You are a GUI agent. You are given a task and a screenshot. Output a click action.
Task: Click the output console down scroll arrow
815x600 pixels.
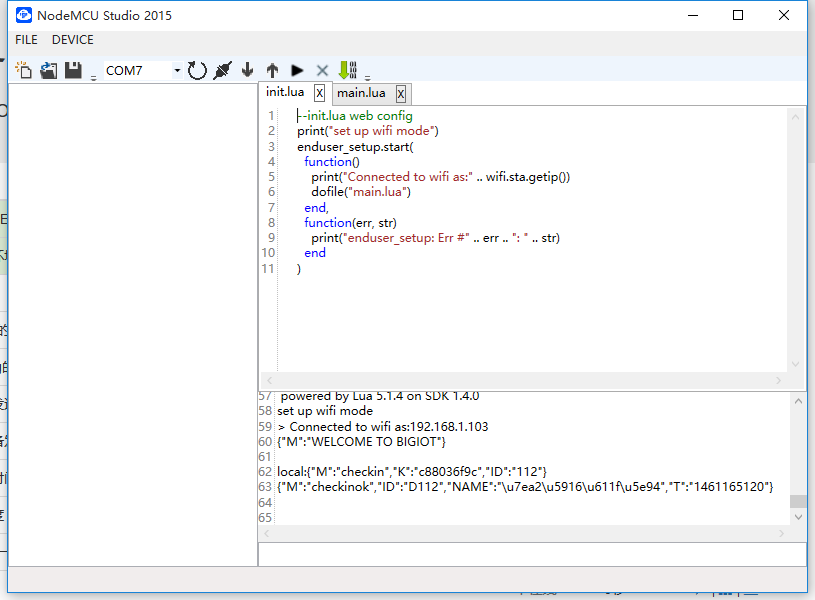(798, 517)
